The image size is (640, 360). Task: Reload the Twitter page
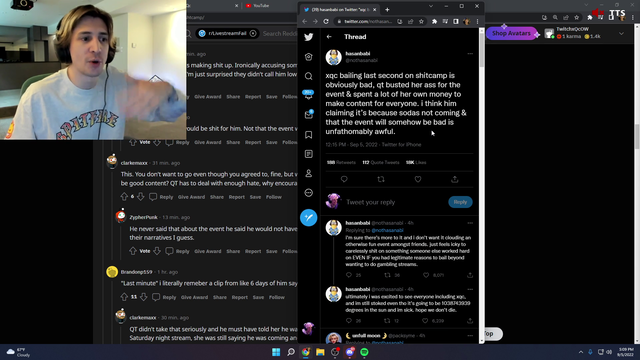coord(326,21)
